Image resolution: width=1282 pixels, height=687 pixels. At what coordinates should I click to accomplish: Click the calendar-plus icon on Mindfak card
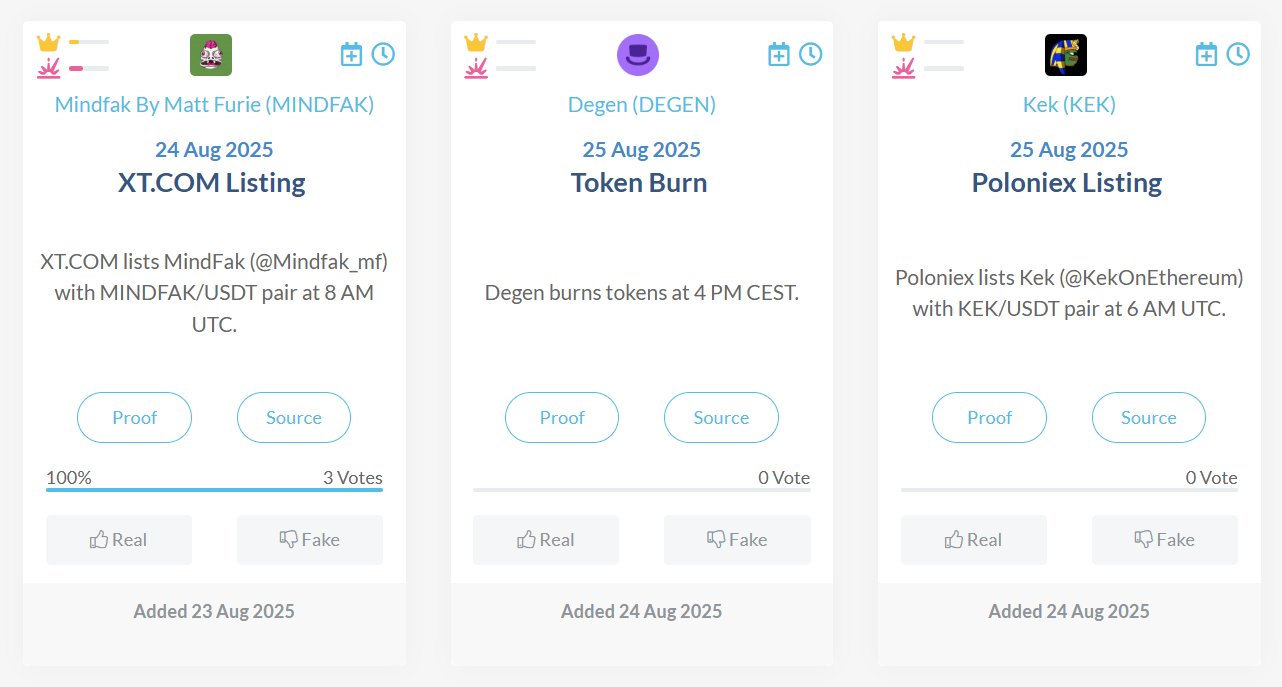tap(351, 54)
